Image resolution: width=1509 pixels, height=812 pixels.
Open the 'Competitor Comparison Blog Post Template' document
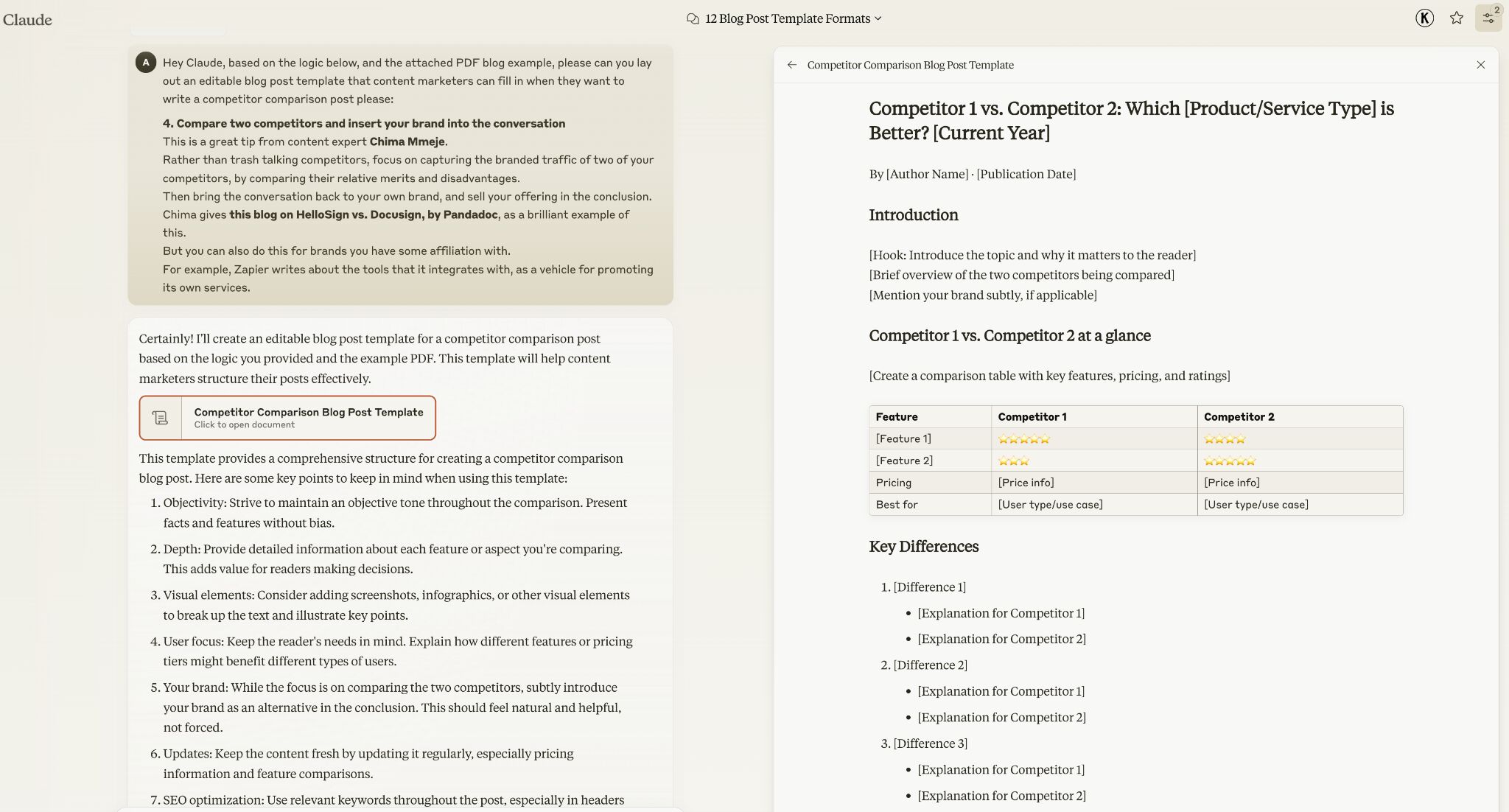(x=287, y=417)
